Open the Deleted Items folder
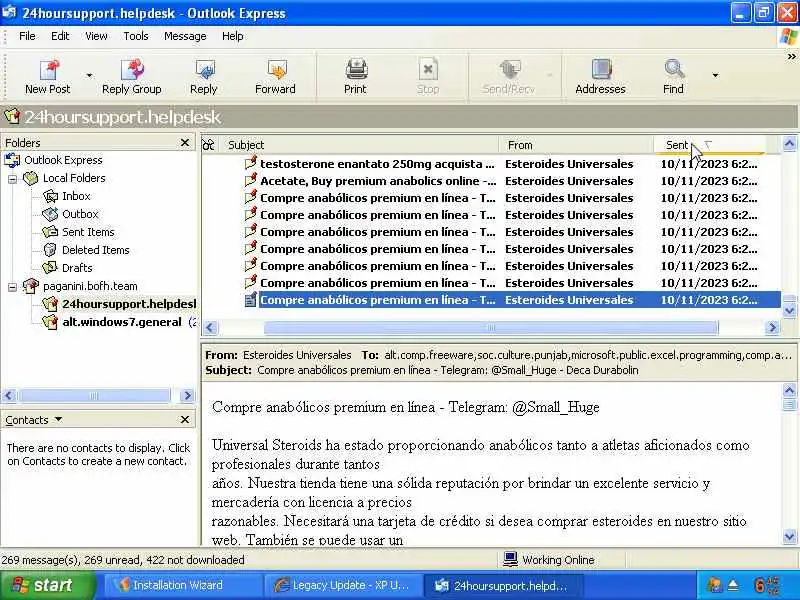 click(x=95, y=250)
